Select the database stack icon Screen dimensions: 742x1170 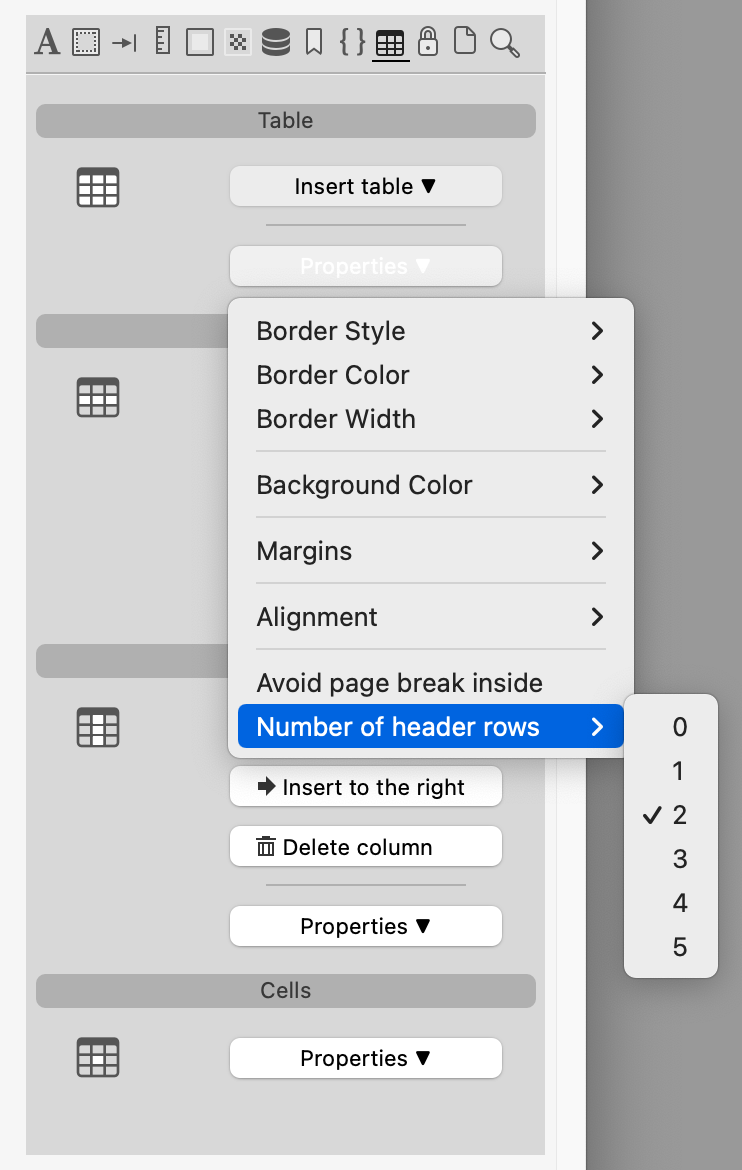click(276, 43)
